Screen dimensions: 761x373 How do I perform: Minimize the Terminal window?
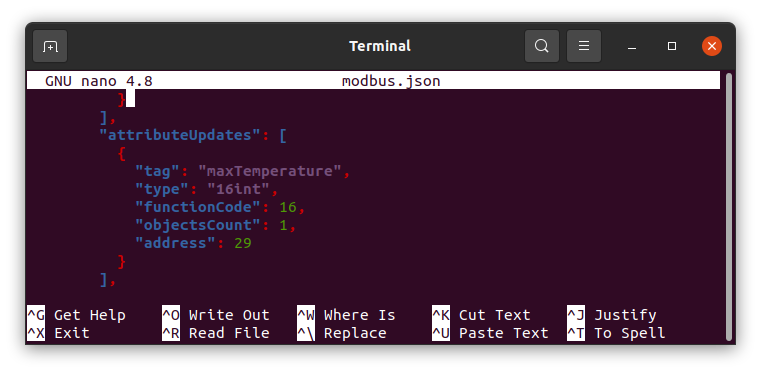[x=631, y=47]
